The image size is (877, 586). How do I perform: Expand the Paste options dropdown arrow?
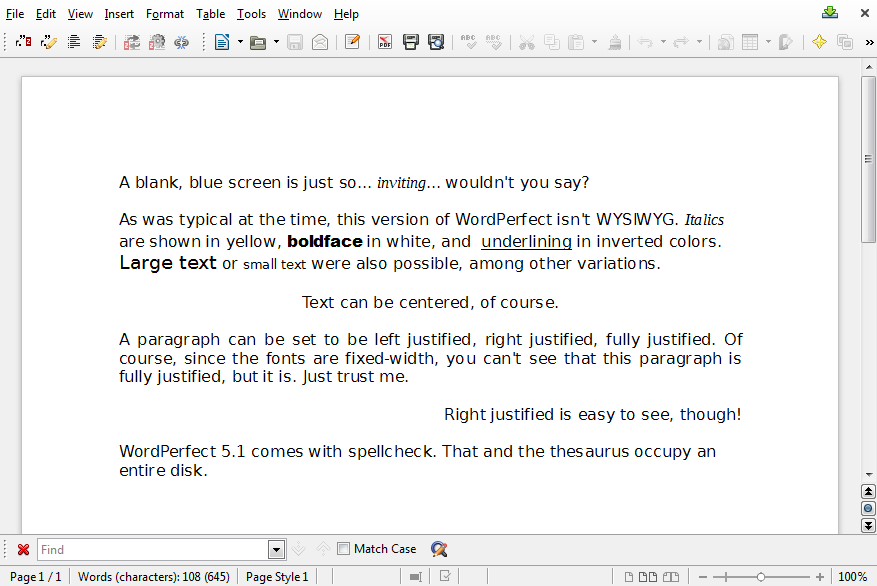[594, 42]
